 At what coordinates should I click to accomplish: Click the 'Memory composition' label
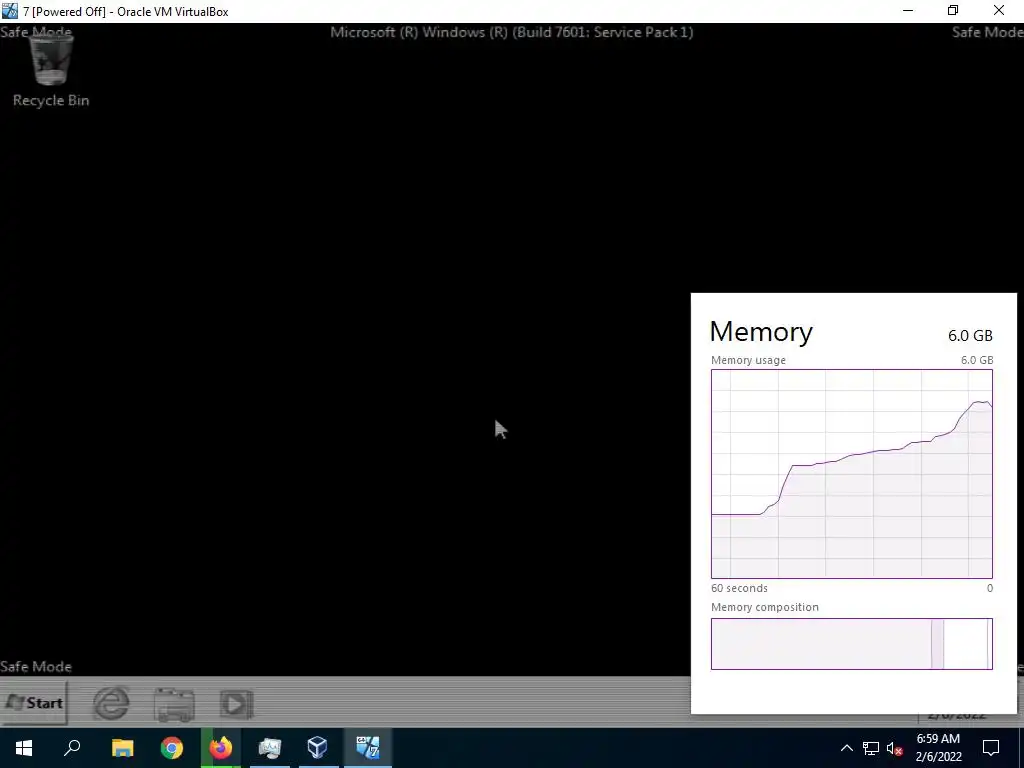(765, 607)
